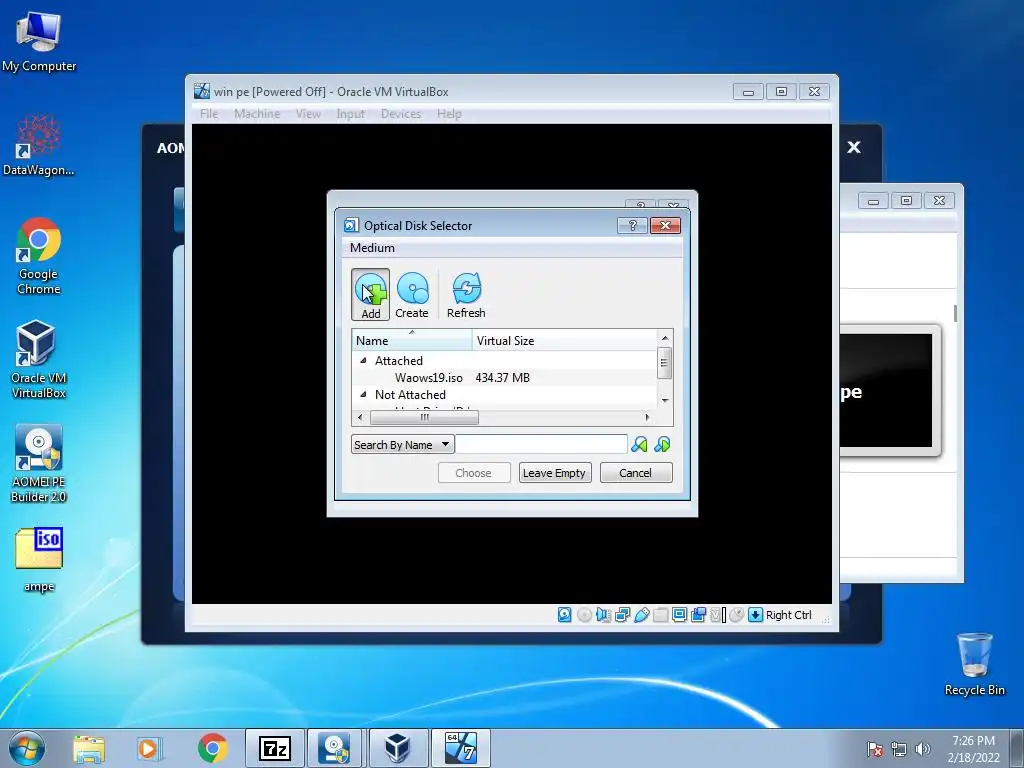Image resolution: width=1024 pixels, height=768 pixels.
Task: Sort by the Virtual Size column header
Action: (564, 340)
